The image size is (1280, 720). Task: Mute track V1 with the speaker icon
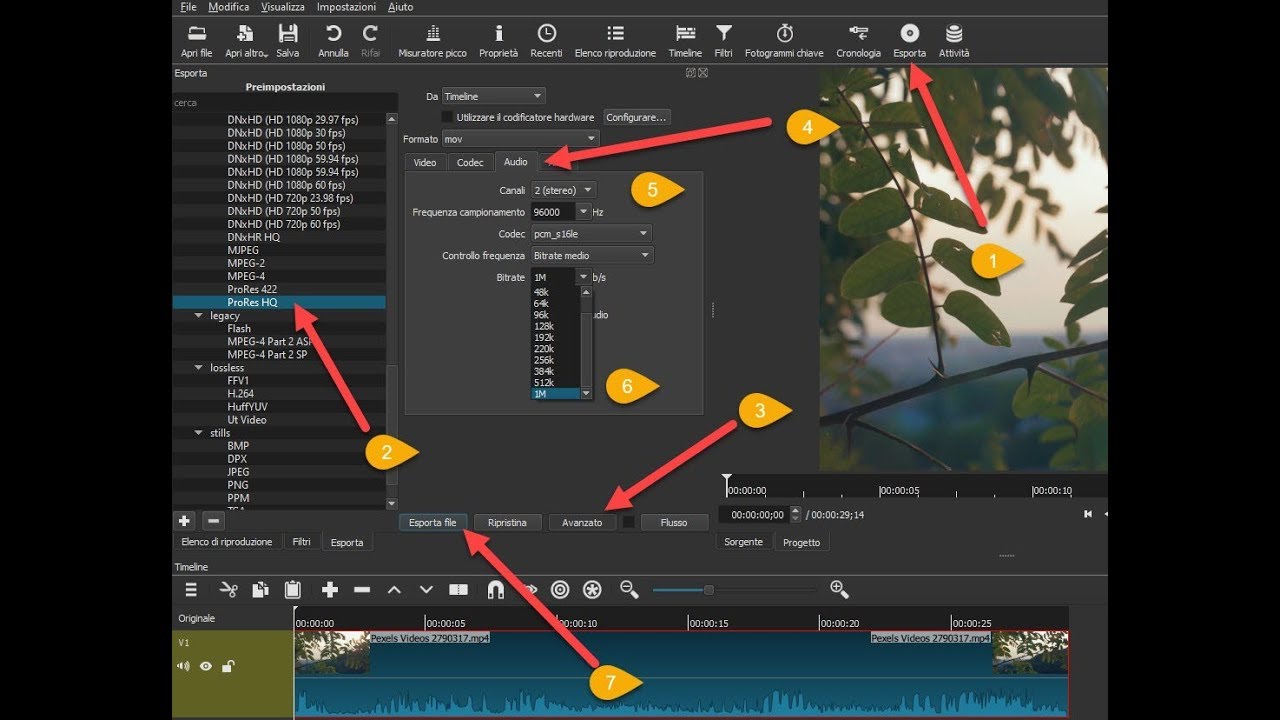(183, 666)
